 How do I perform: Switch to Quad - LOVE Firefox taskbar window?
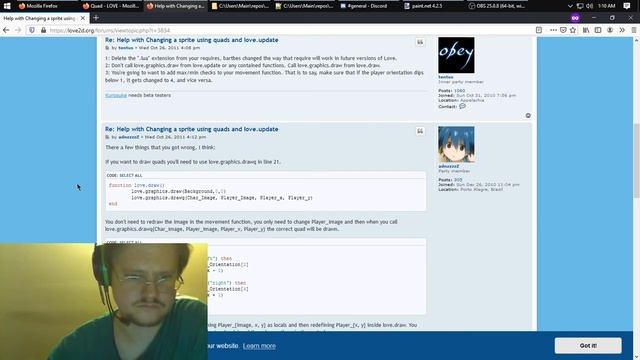111,6
